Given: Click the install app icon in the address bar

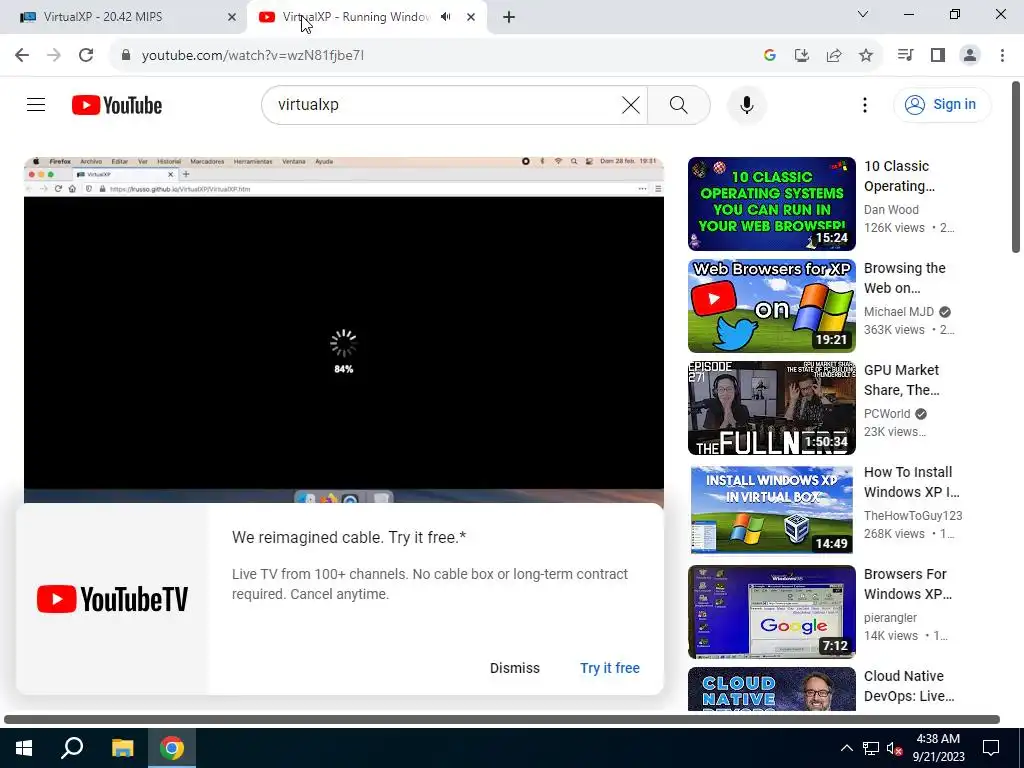Looking at the screenshot, I should coord(801,55).
